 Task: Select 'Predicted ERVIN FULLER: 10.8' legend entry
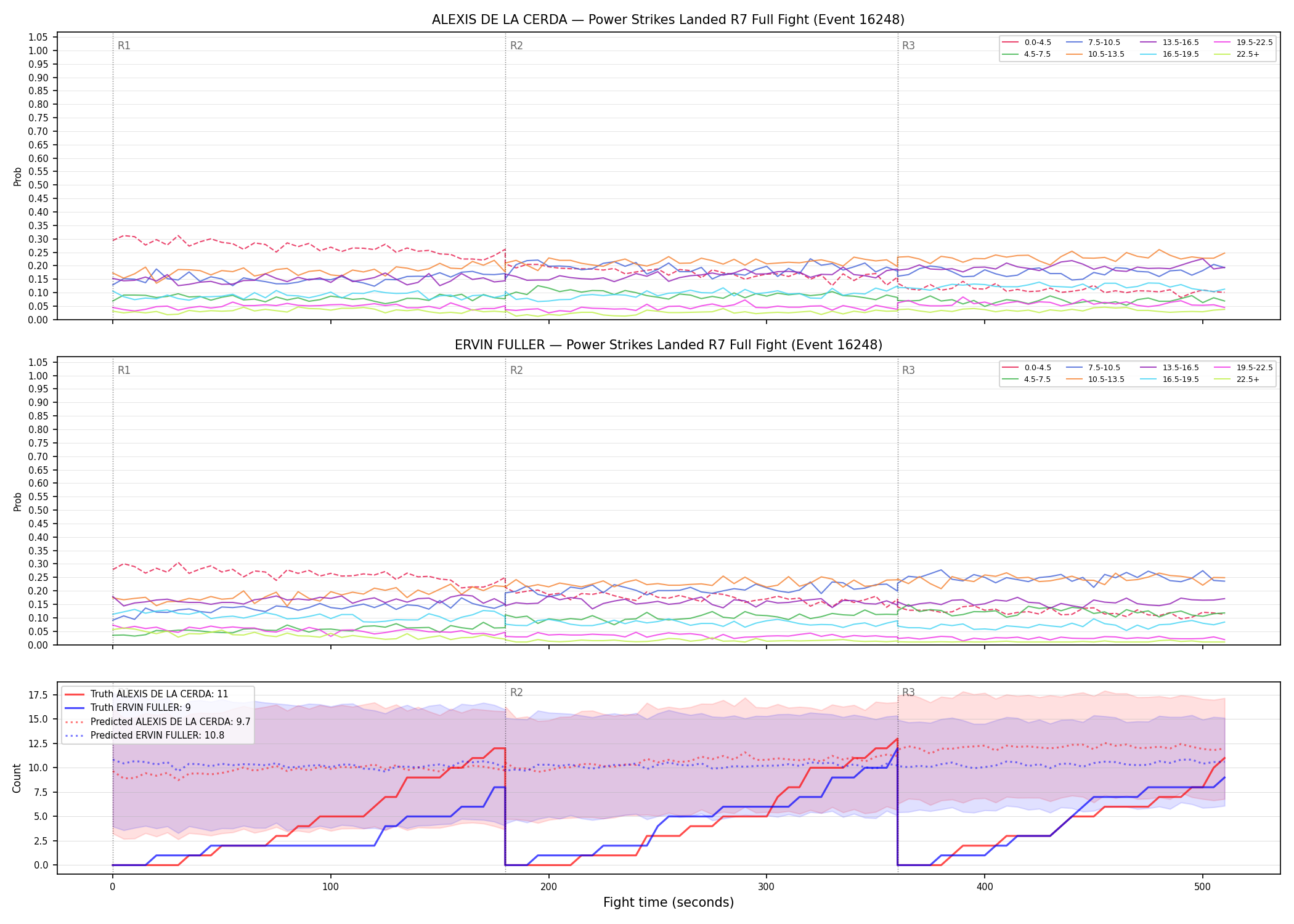(146, 735)
